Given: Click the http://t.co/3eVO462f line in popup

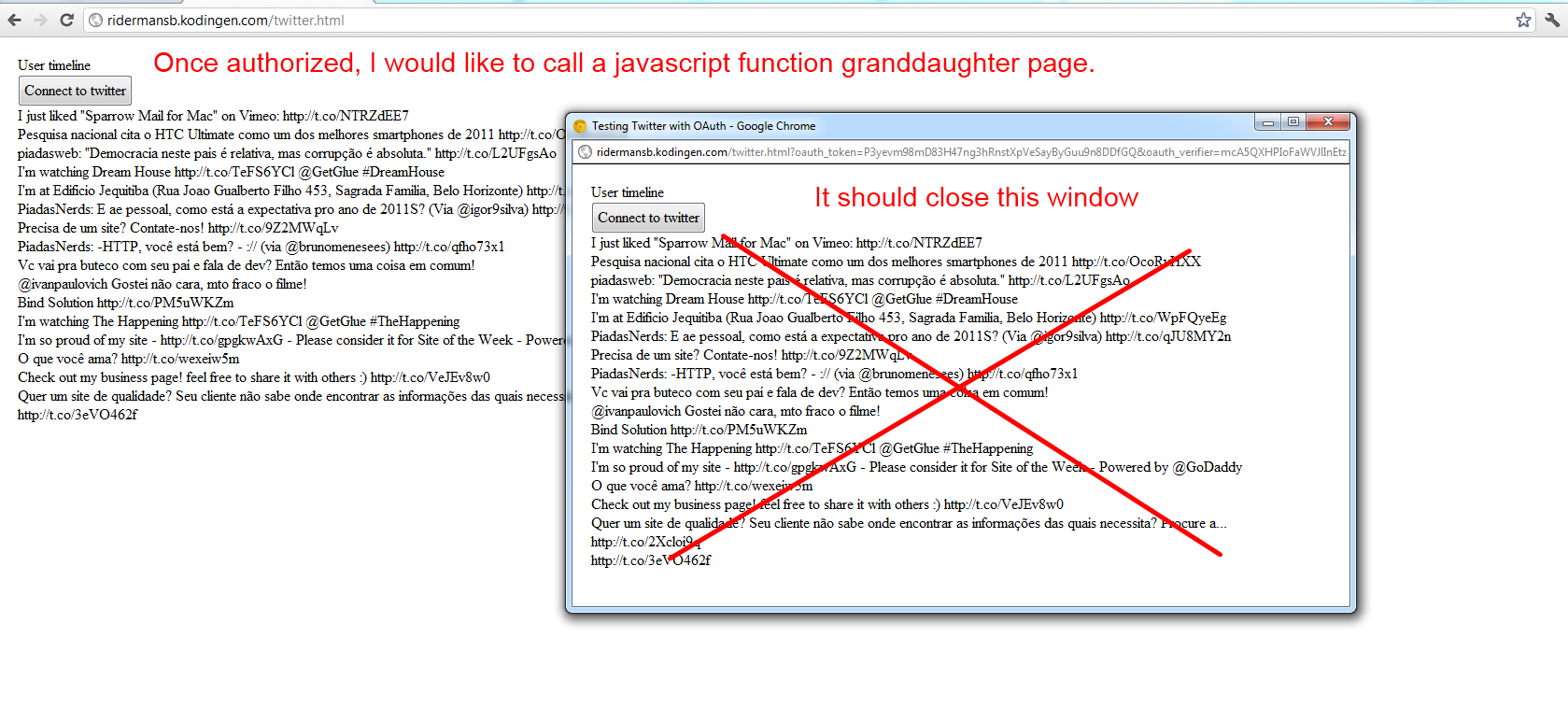Looking at the screenshot, I should [x=650, y=560].
